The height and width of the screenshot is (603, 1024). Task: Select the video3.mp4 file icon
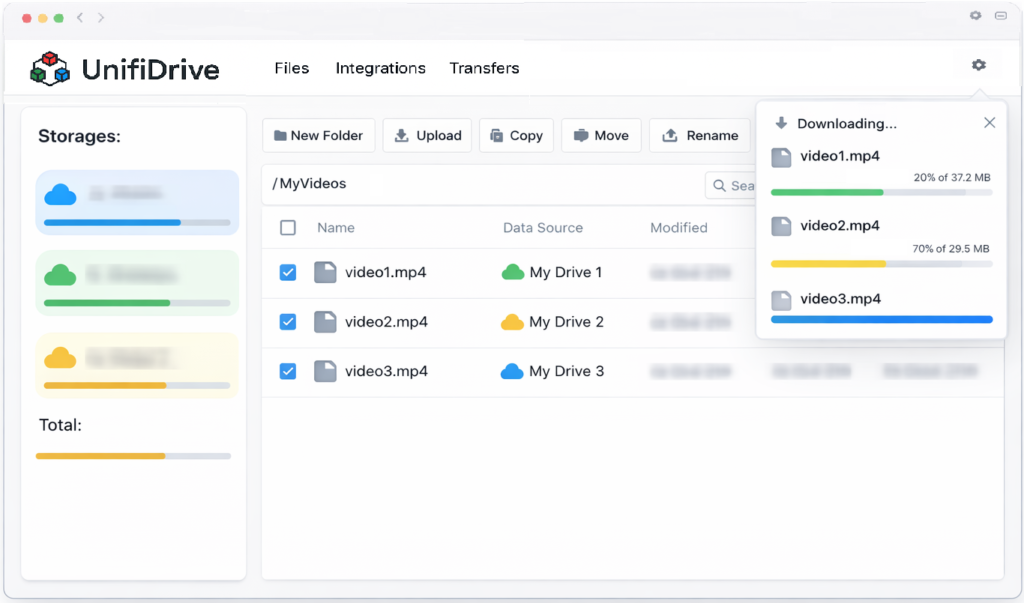coord(325,371)
